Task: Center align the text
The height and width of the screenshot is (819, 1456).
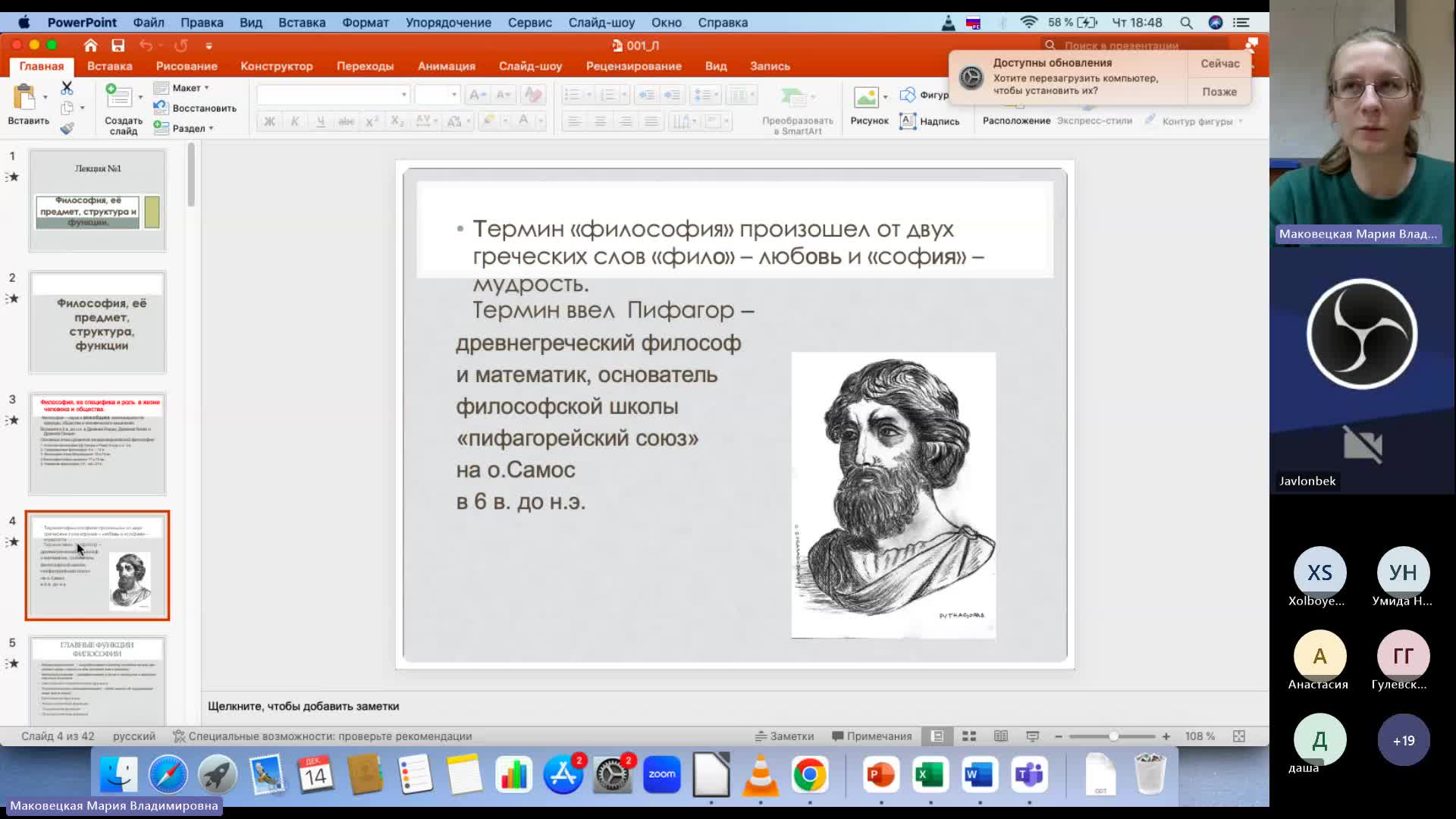Action: (600, 121)
